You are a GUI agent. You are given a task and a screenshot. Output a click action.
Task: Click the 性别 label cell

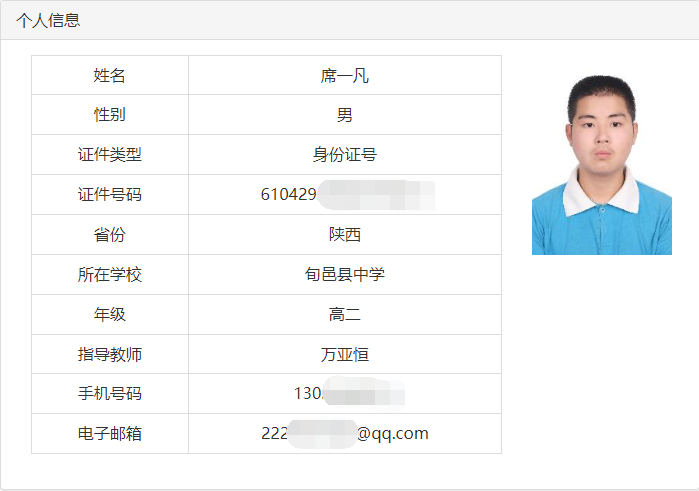[x=110, y=115]
